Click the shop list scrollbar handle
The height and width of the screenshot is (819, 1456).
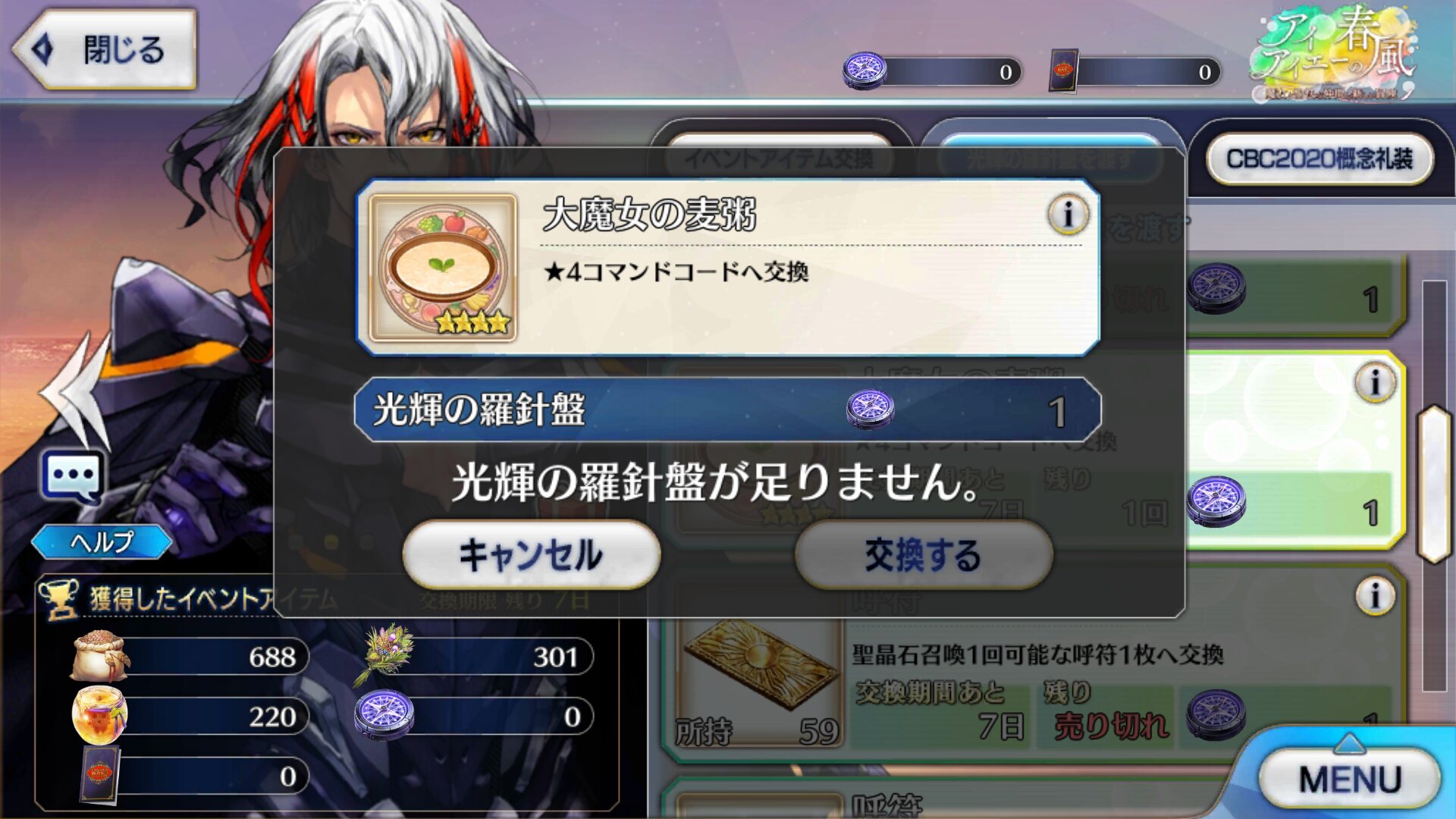pos(1434,484)
